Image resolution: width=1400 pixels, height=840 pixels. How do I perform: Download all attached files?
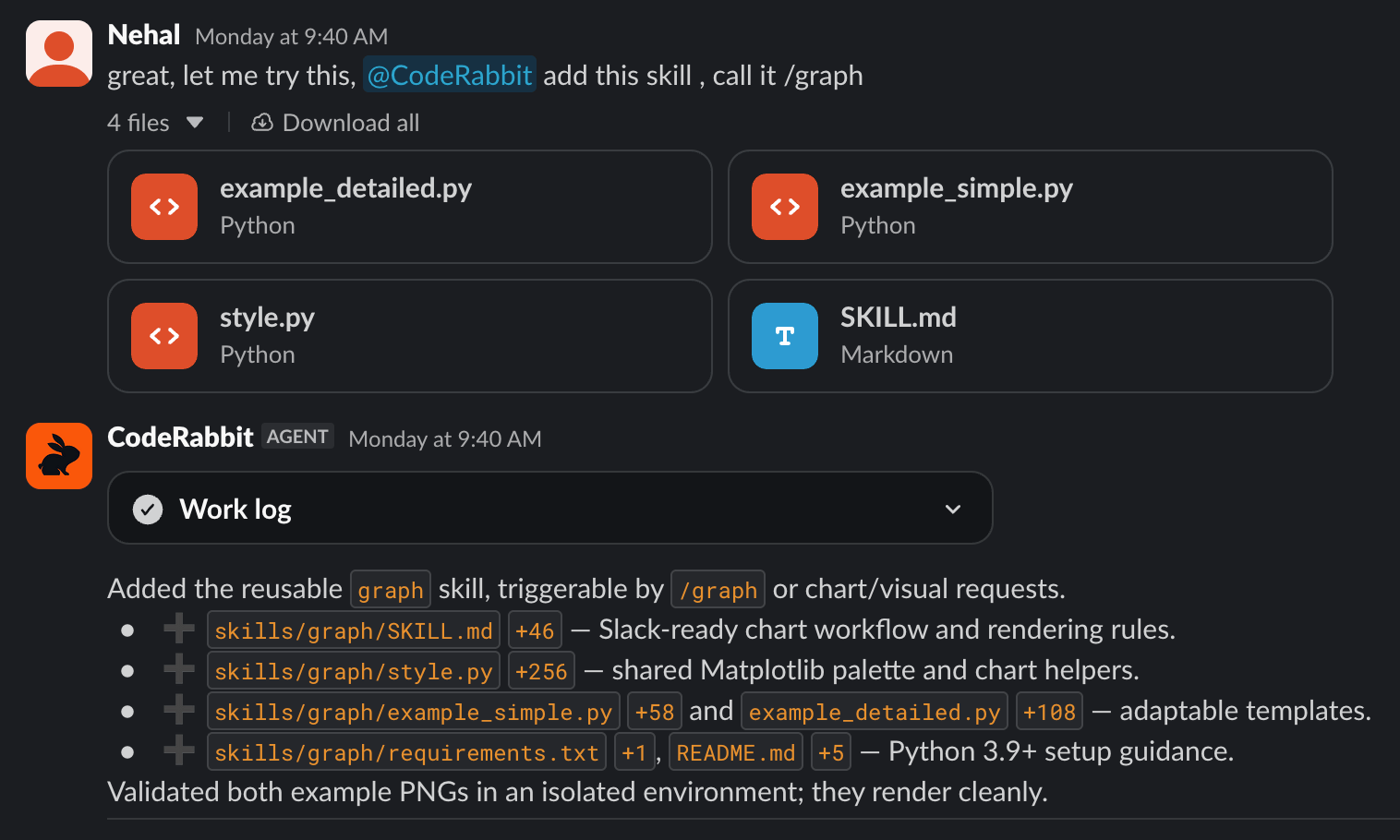tap(335, 123)
